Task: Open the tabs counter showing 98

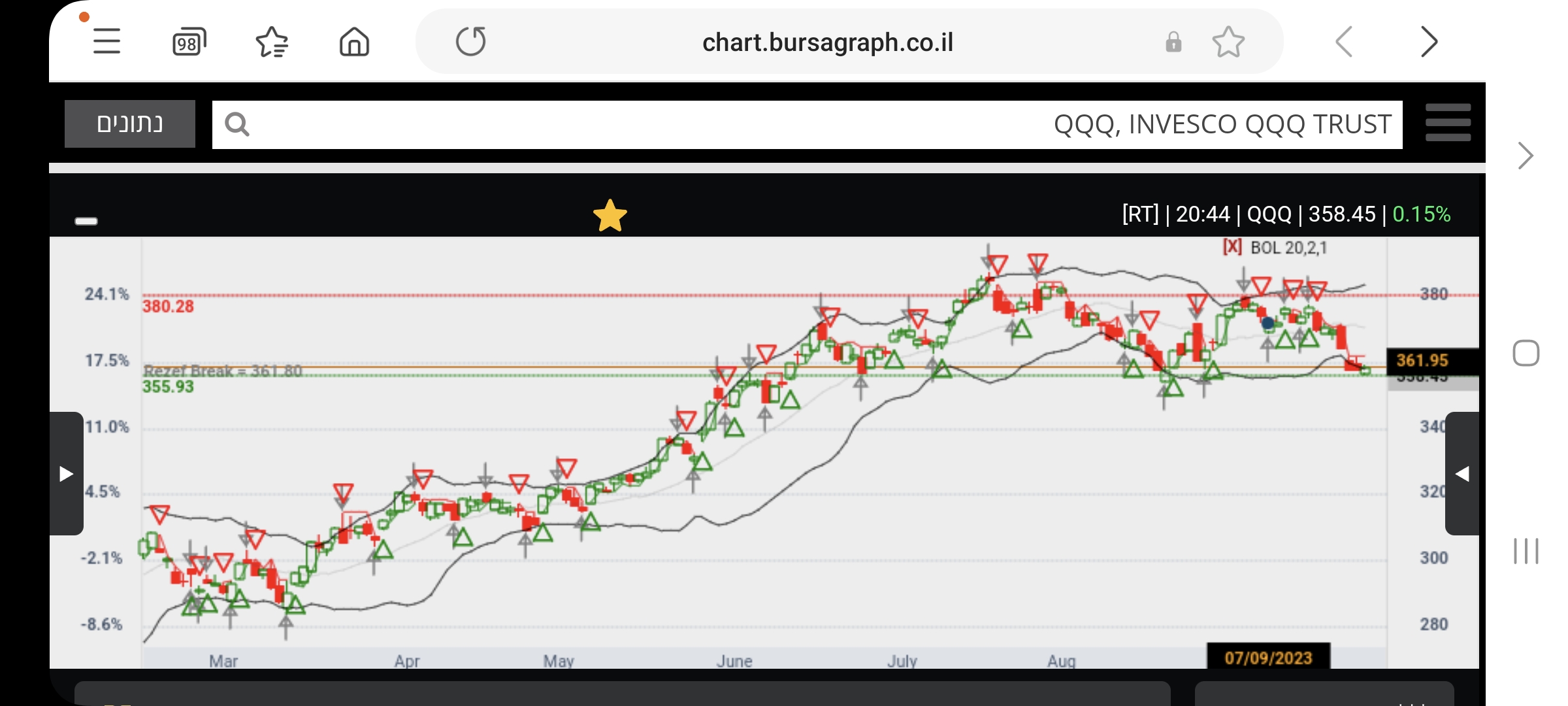Action: point(189,42)
